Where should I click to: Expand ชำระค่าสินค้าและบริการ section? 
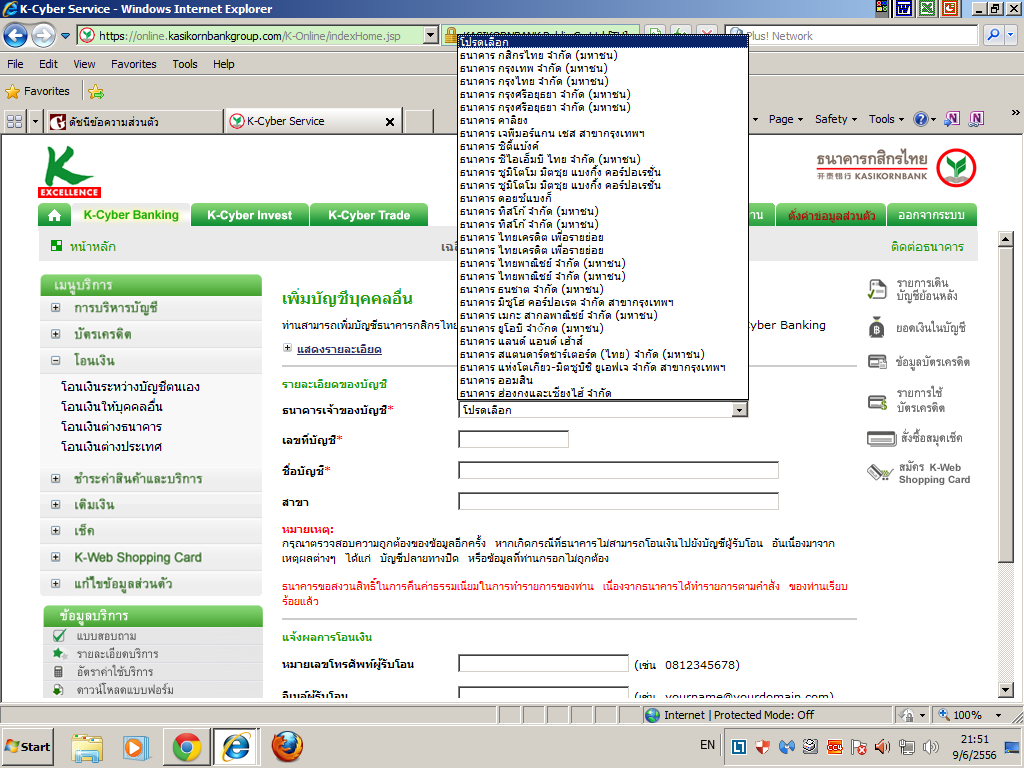pos(56,479)
